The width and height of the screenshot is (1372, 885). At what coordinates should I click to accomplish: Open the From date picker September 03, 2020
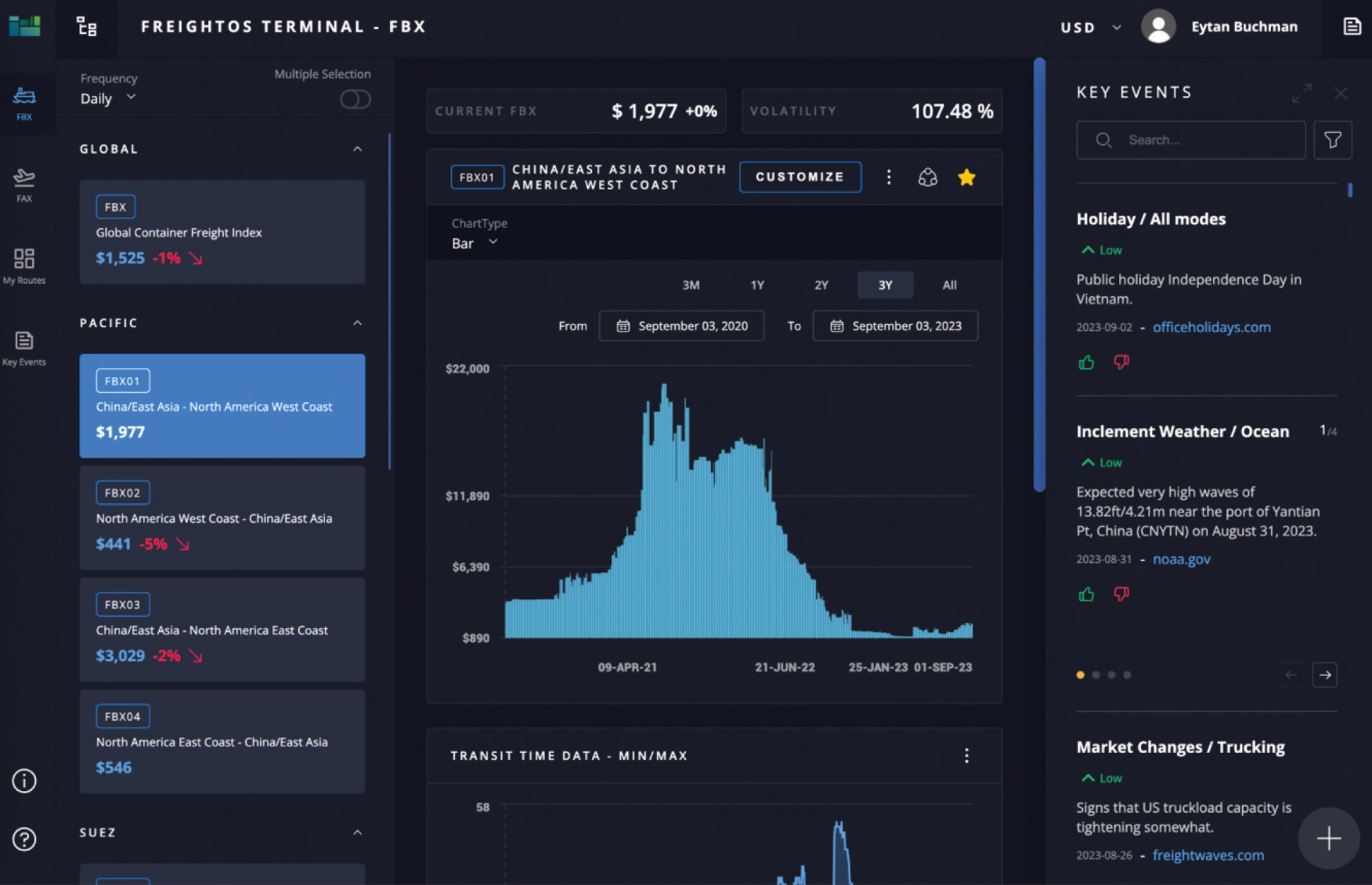(681, 326)
